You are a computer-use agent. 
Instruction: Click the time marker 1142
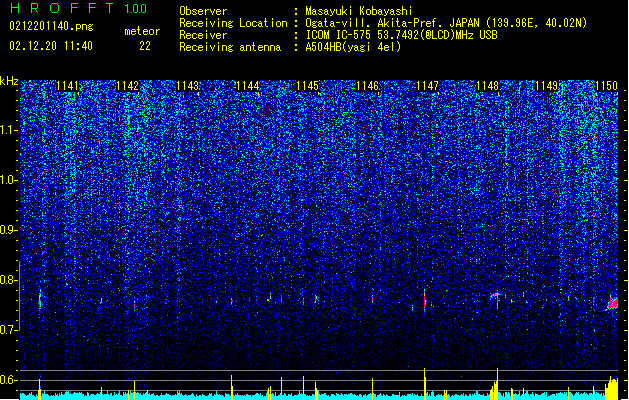pyautogui.click(x=127, y=86)
